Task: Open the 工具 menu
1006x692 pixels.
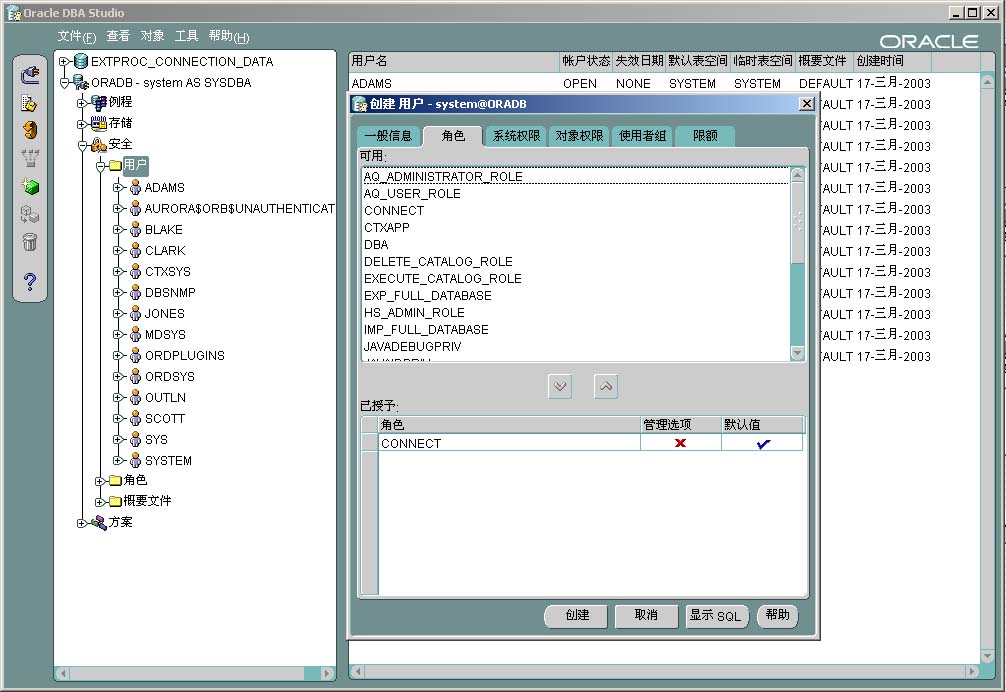Action: (187, 36)
